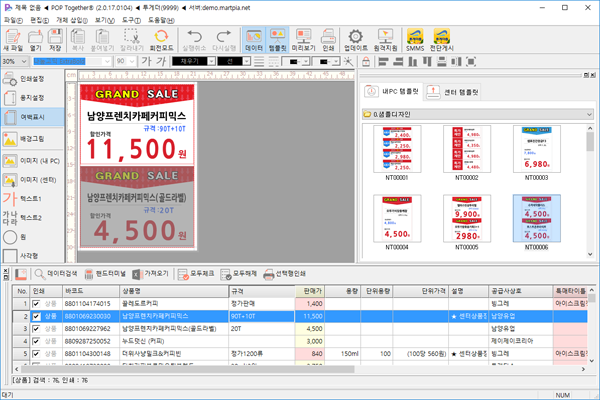The image size is (600, 400).
Task: Open the 채우기 fill color dropdown
Action: (x=211, y=61)
